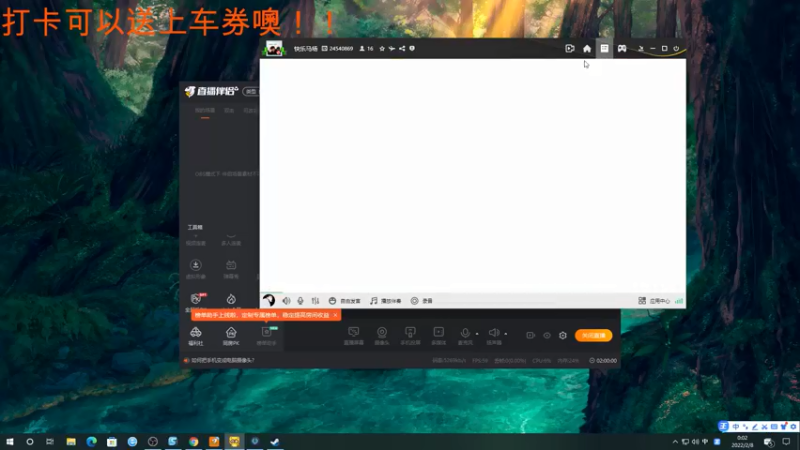The height and width of the screenshot is (450, 800).
Task: Open the phone-as-webcam help link
Action: pos(222,360)
